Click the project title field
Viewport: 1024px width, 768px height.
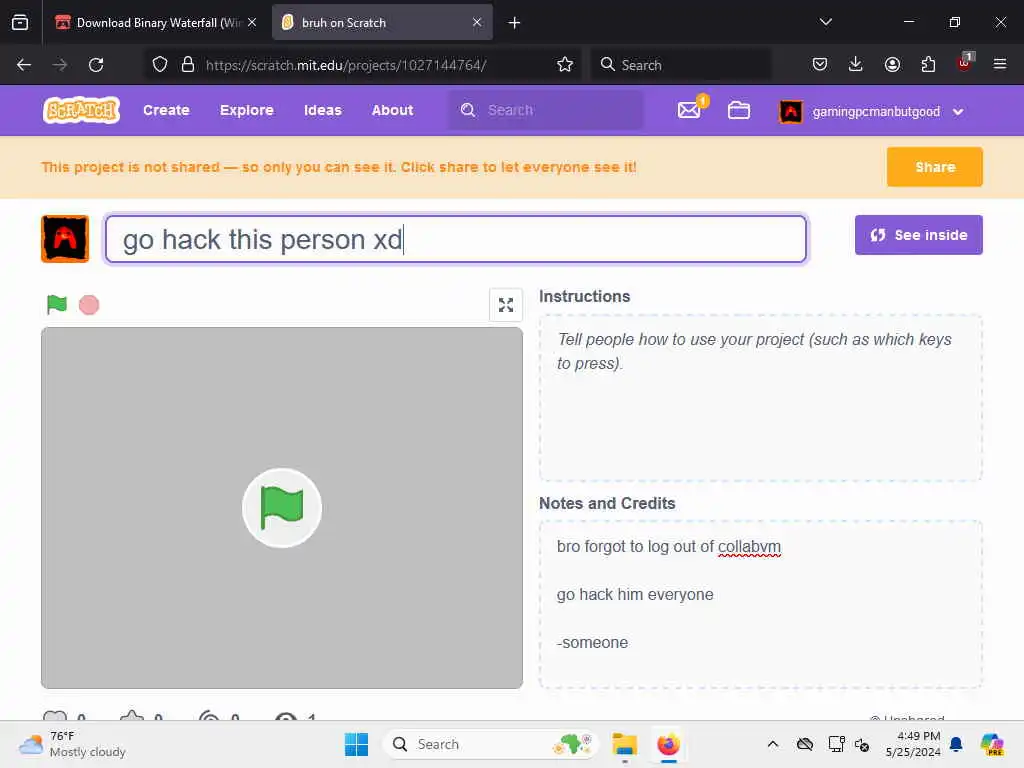[x=455, y=239]
